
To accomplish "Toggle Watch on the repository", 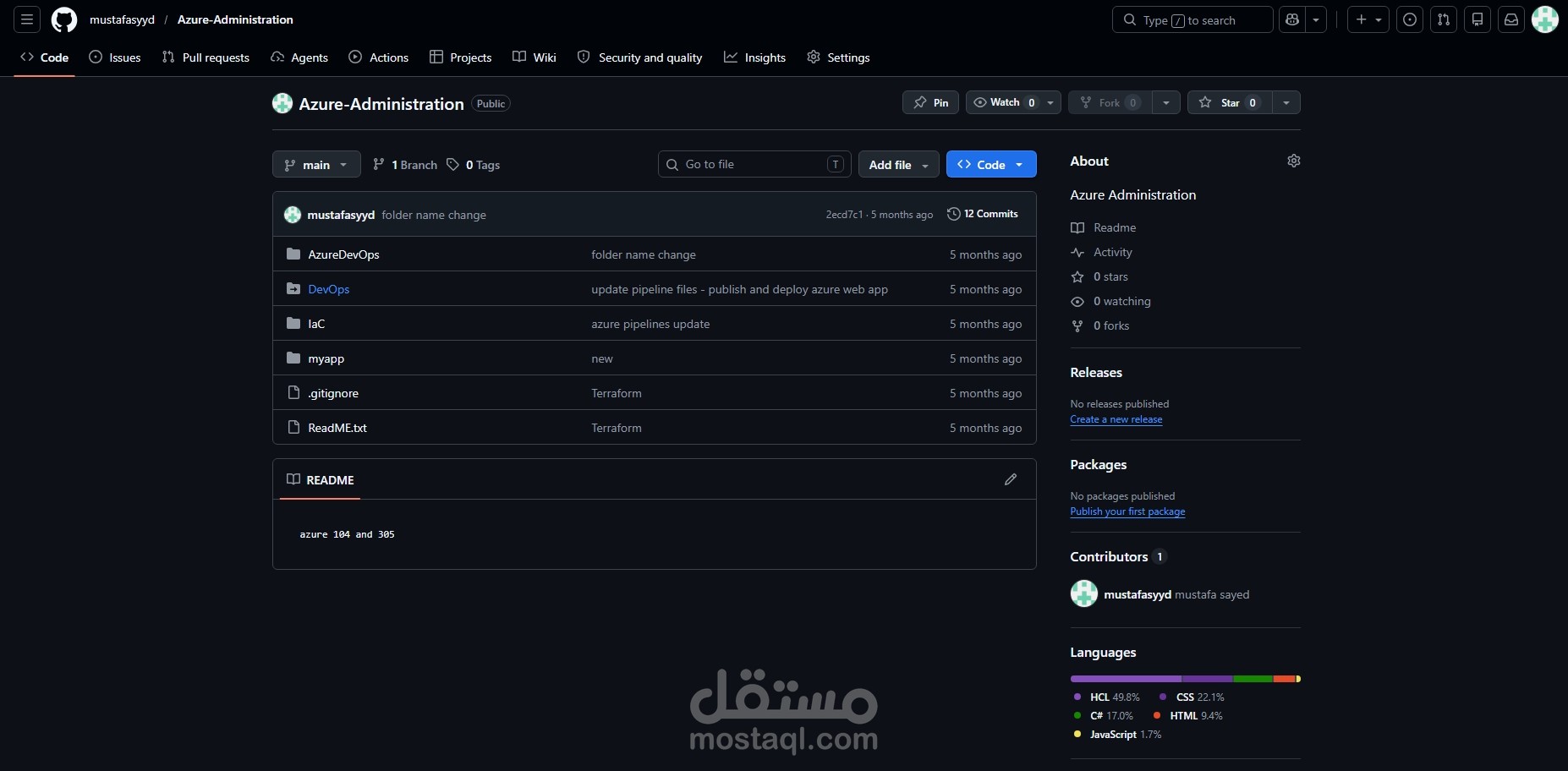I will pos(1003,102).
